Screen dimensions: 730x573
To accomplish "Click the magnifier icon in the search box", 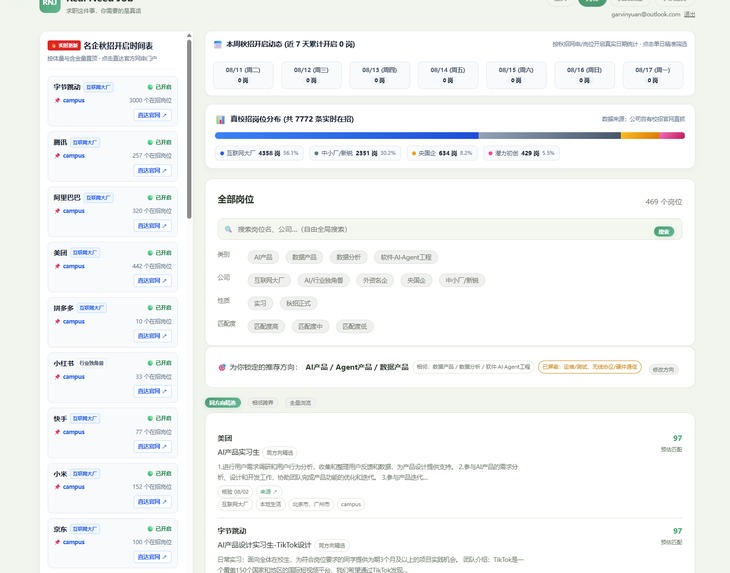I will [x=228, y=229].
